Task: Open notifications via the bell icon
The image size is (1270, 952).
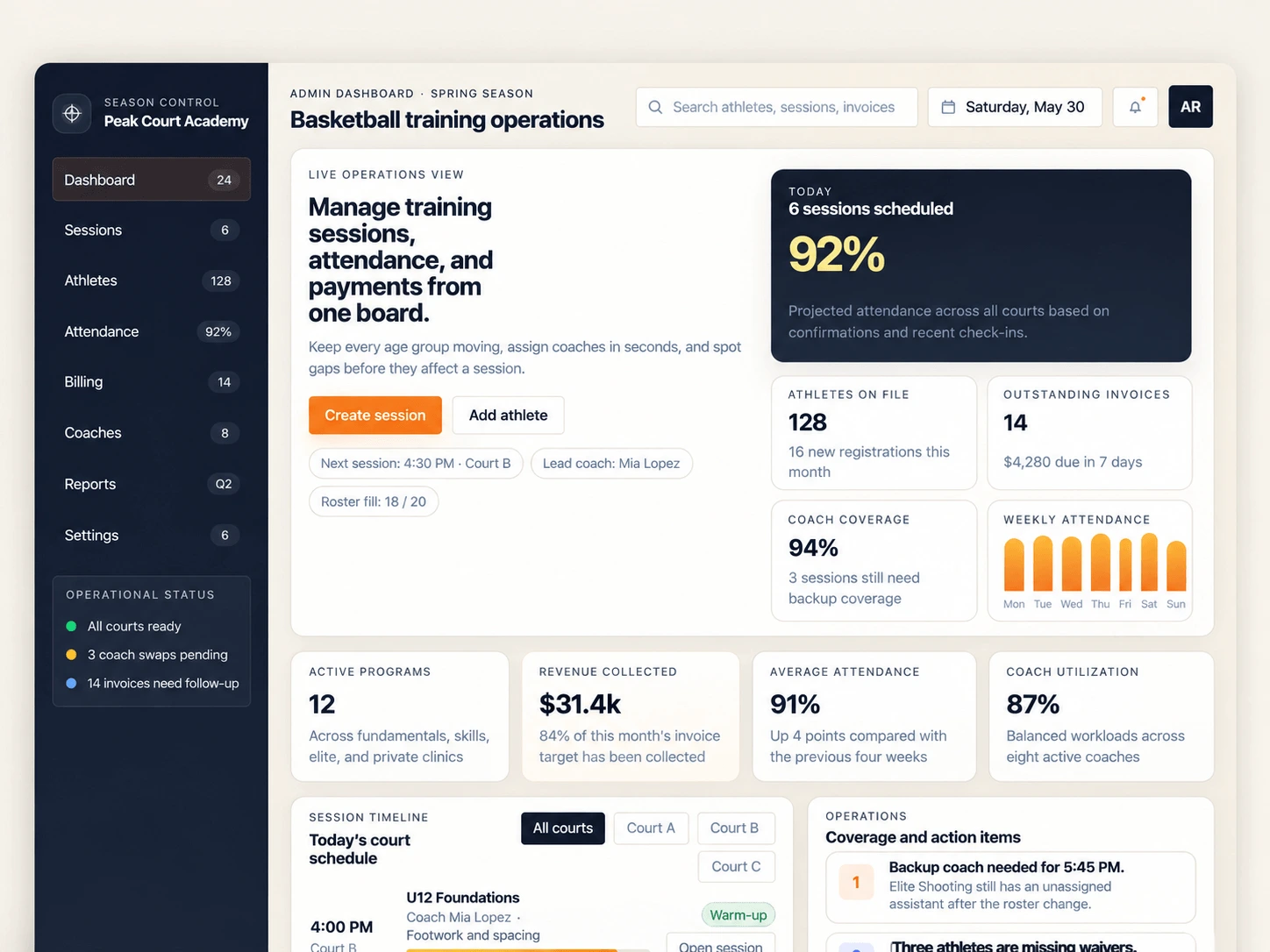Action: pos(1135,107)
